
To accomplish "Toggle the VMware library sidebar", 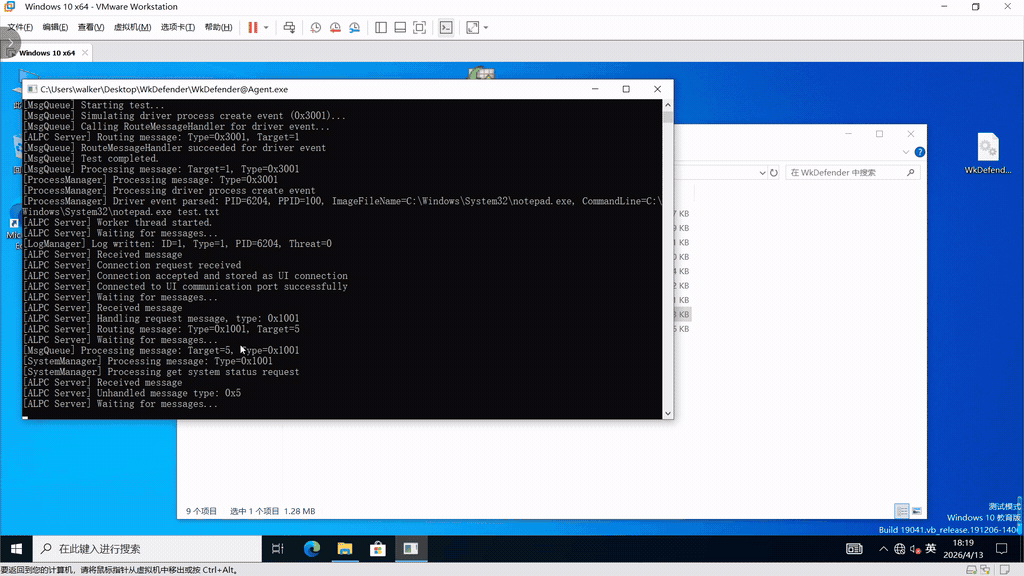I will pos(381,27).
